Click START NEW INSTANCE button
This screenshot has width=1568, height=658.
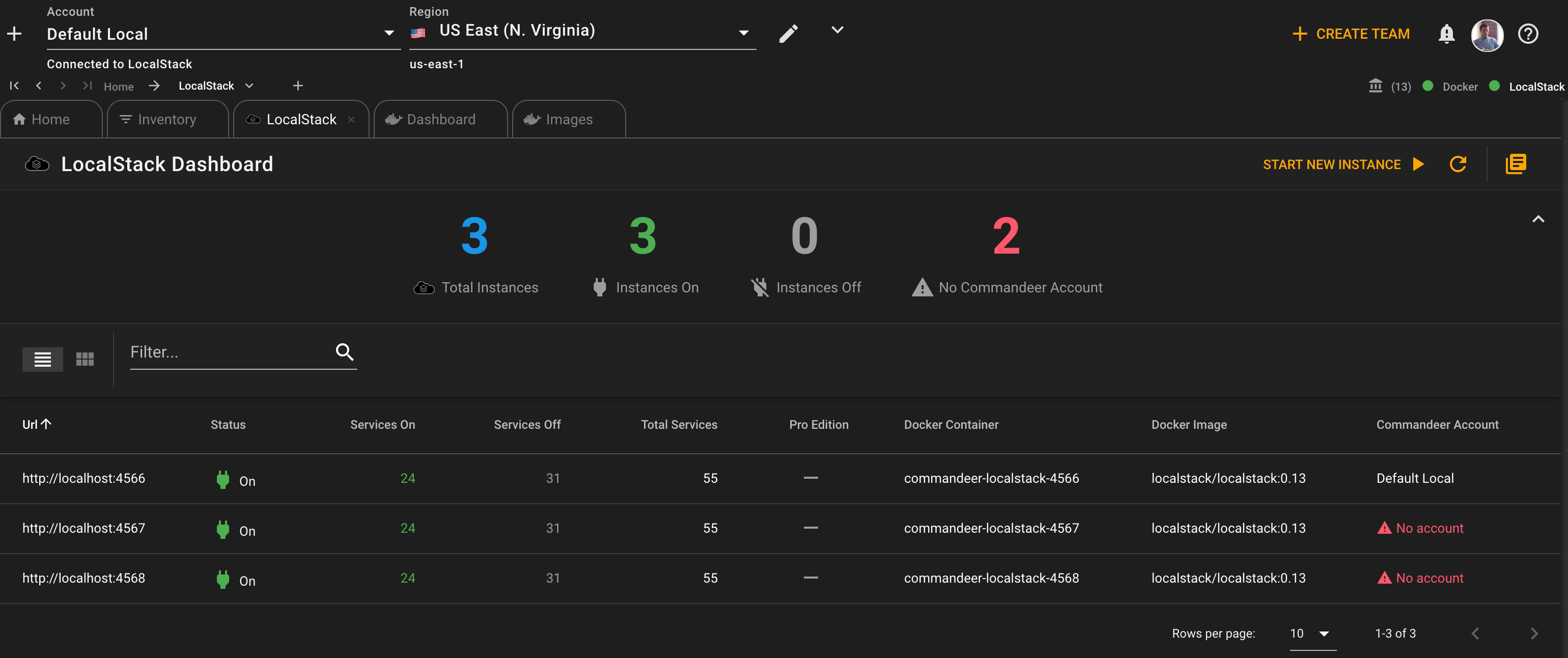pos(1343,164)
